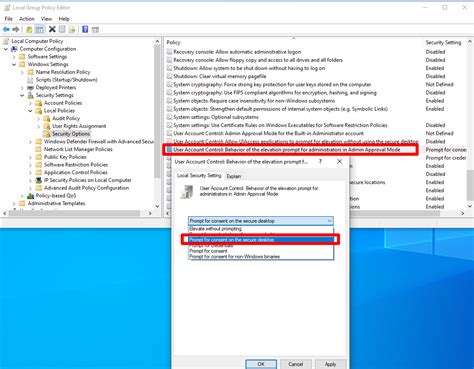
Task: Select Software Restriction Policies node
Action: (76, 165)
